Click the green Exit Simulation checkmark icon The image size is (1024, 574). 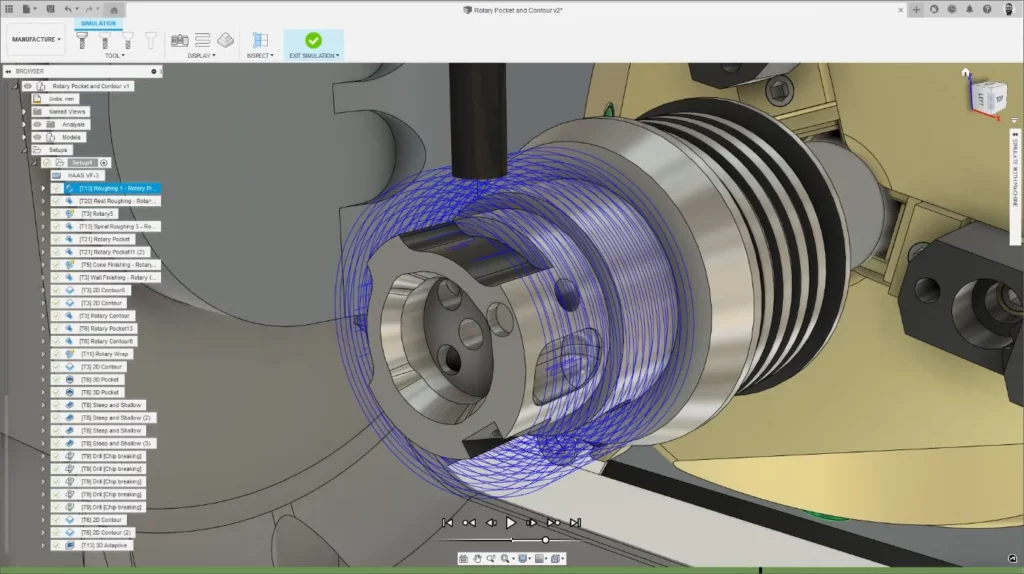(313, 40)
